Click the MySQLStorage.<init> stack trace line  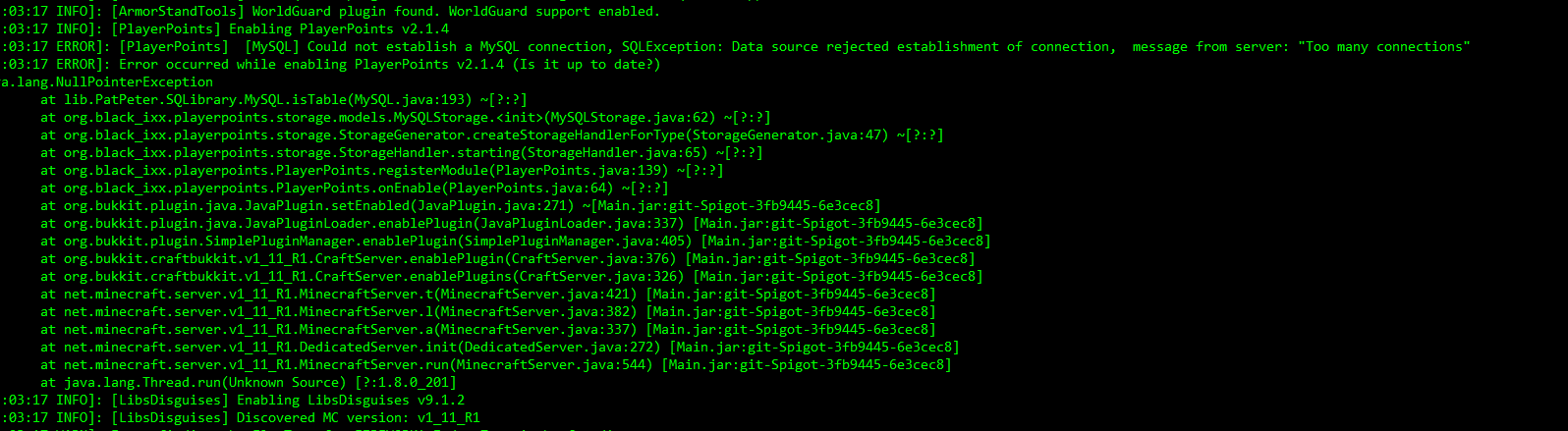tap(405, 118)
